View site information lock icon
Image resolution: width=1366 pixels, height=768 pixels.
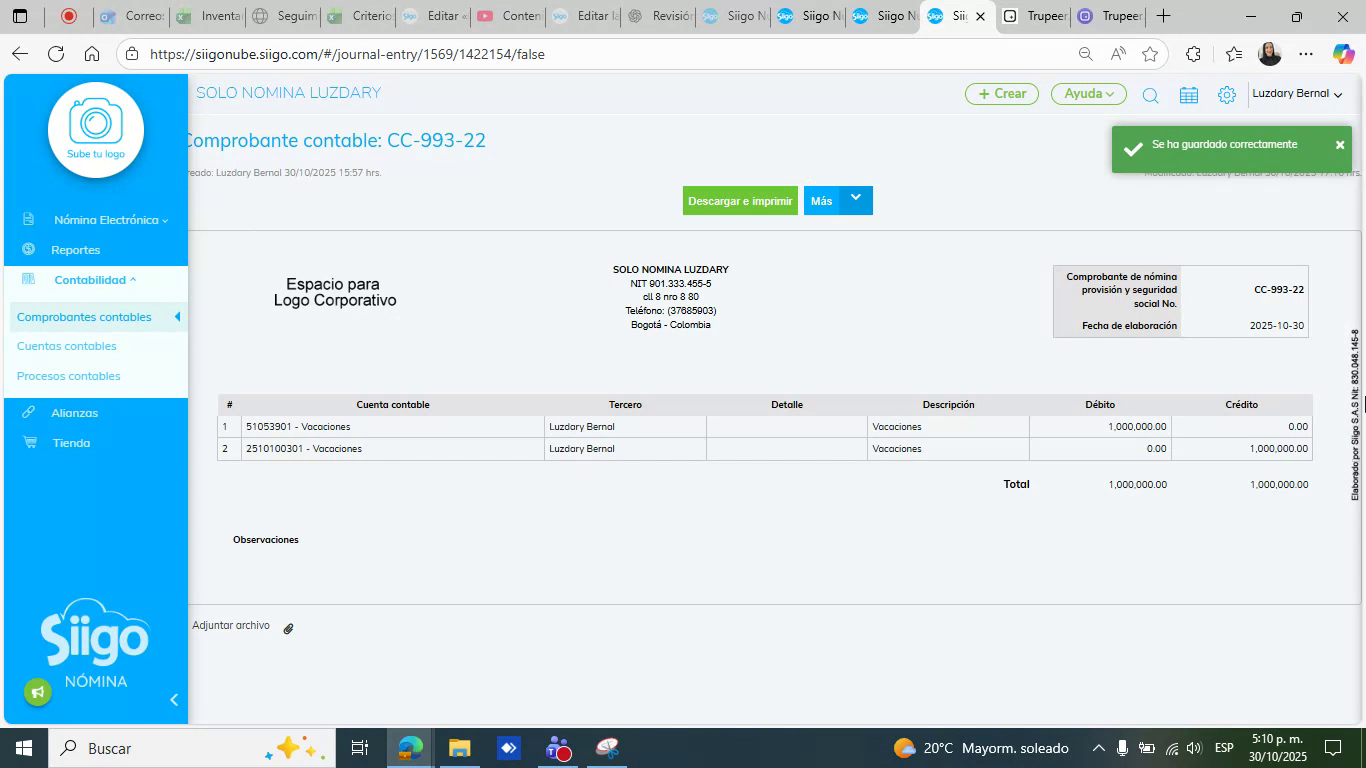(x=133, y=54)
